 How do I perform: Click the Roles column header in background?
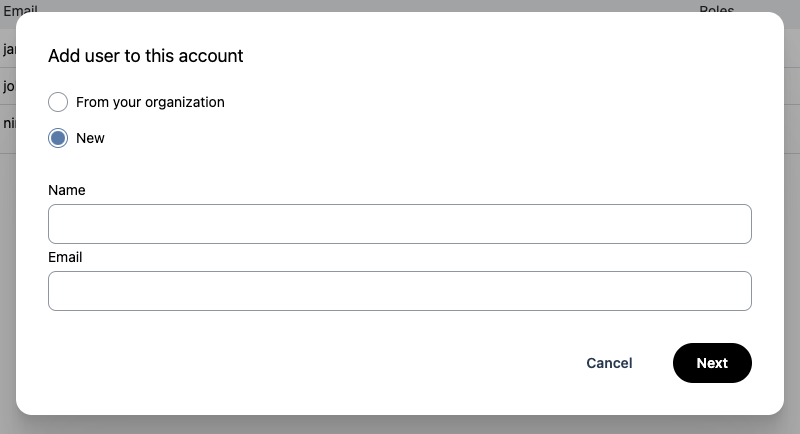pos(716,10)
